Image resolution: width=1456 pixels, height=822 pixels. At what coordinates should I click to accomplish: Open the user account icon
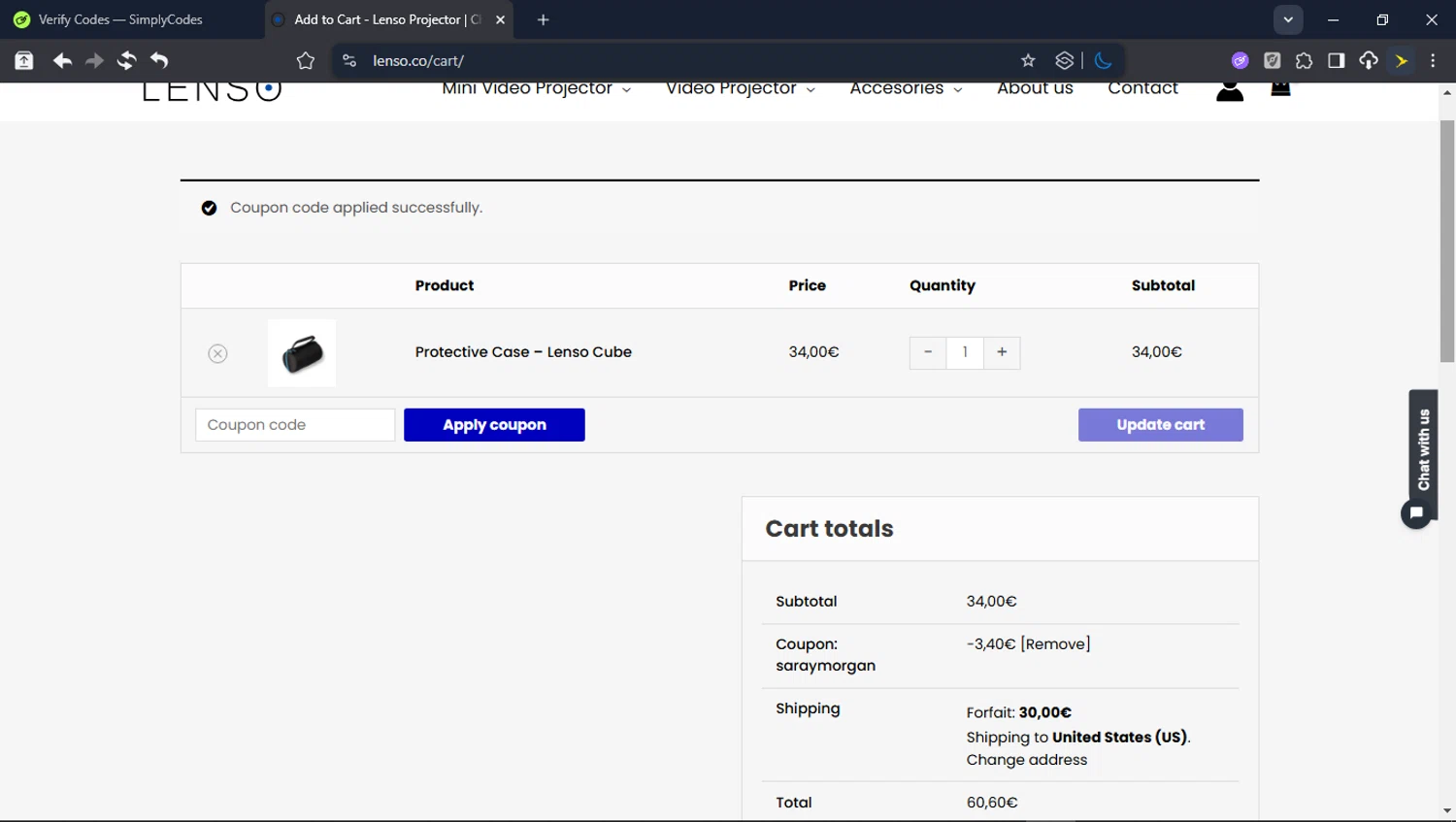[1230, 90]
